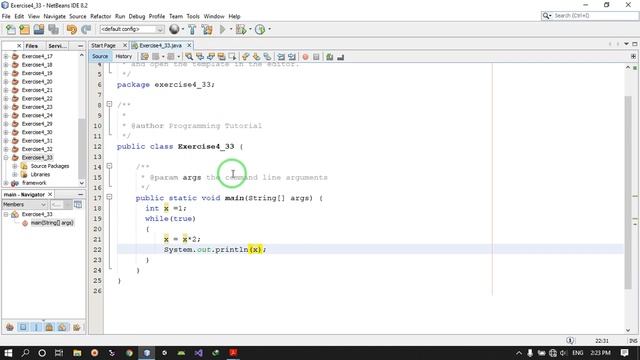
Task: Open the File menu
Action: [x=6, y=16]
